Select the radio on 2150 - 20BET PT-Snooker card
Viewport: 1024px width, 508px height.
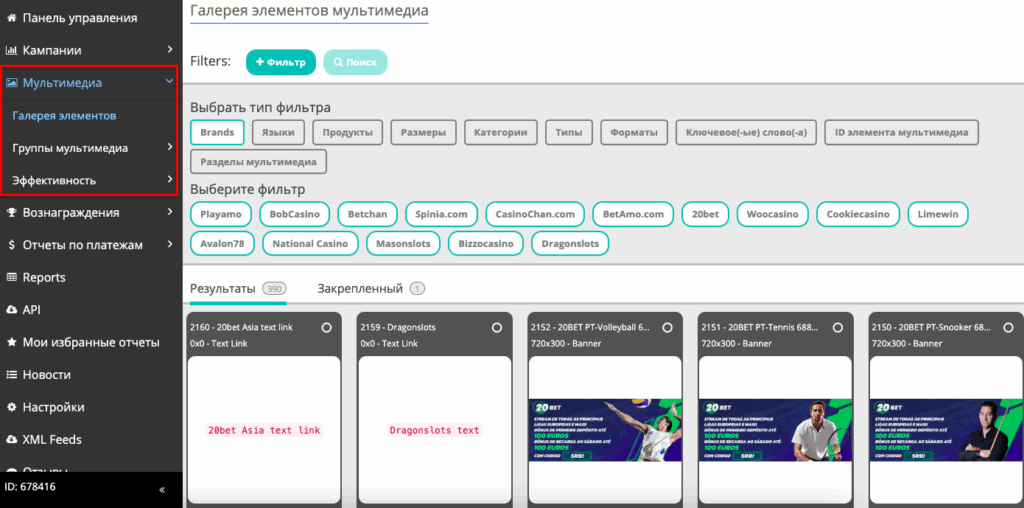tap(1008, 328)
